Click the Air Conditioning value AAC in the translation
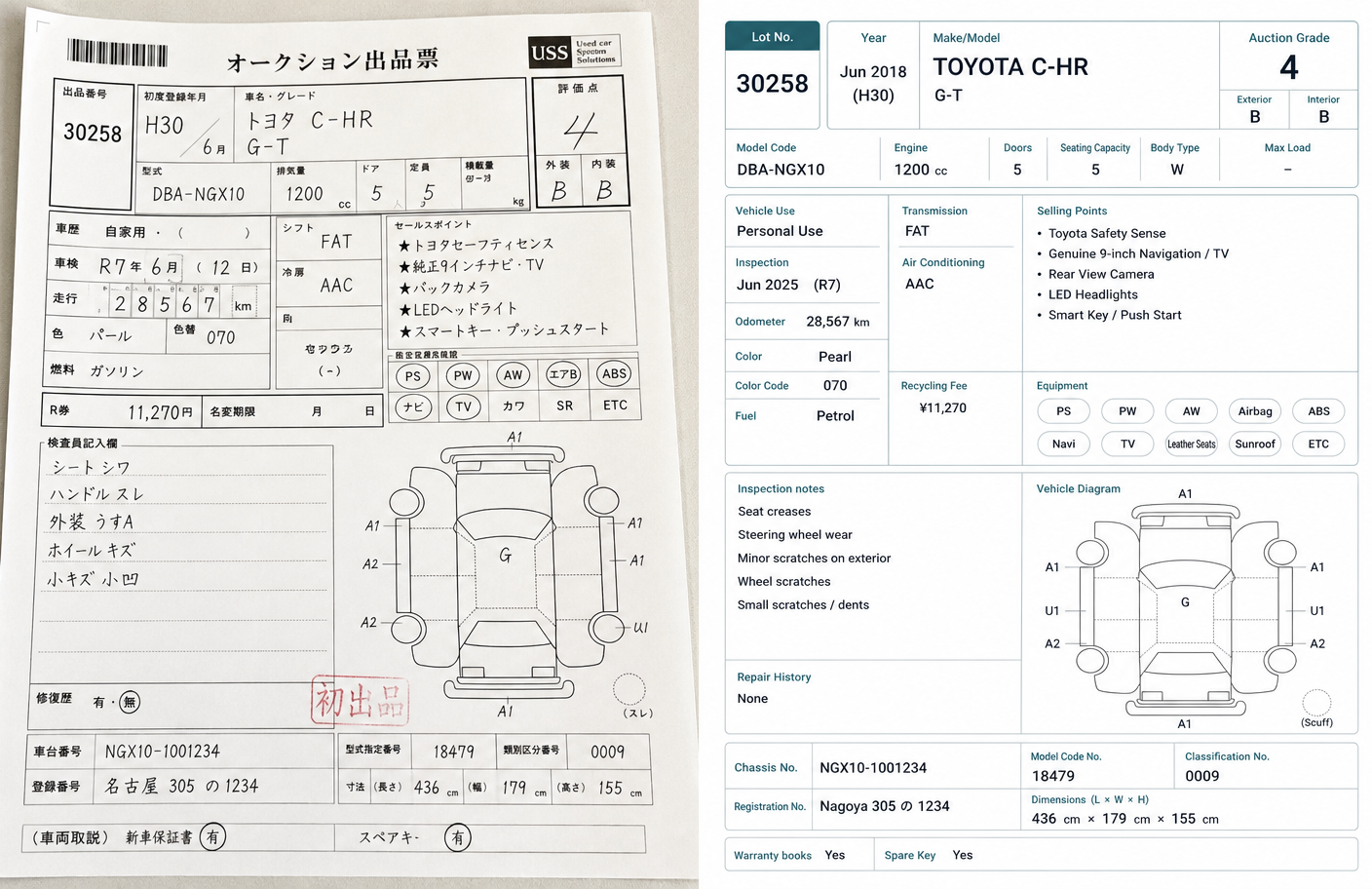 (919, 284)
